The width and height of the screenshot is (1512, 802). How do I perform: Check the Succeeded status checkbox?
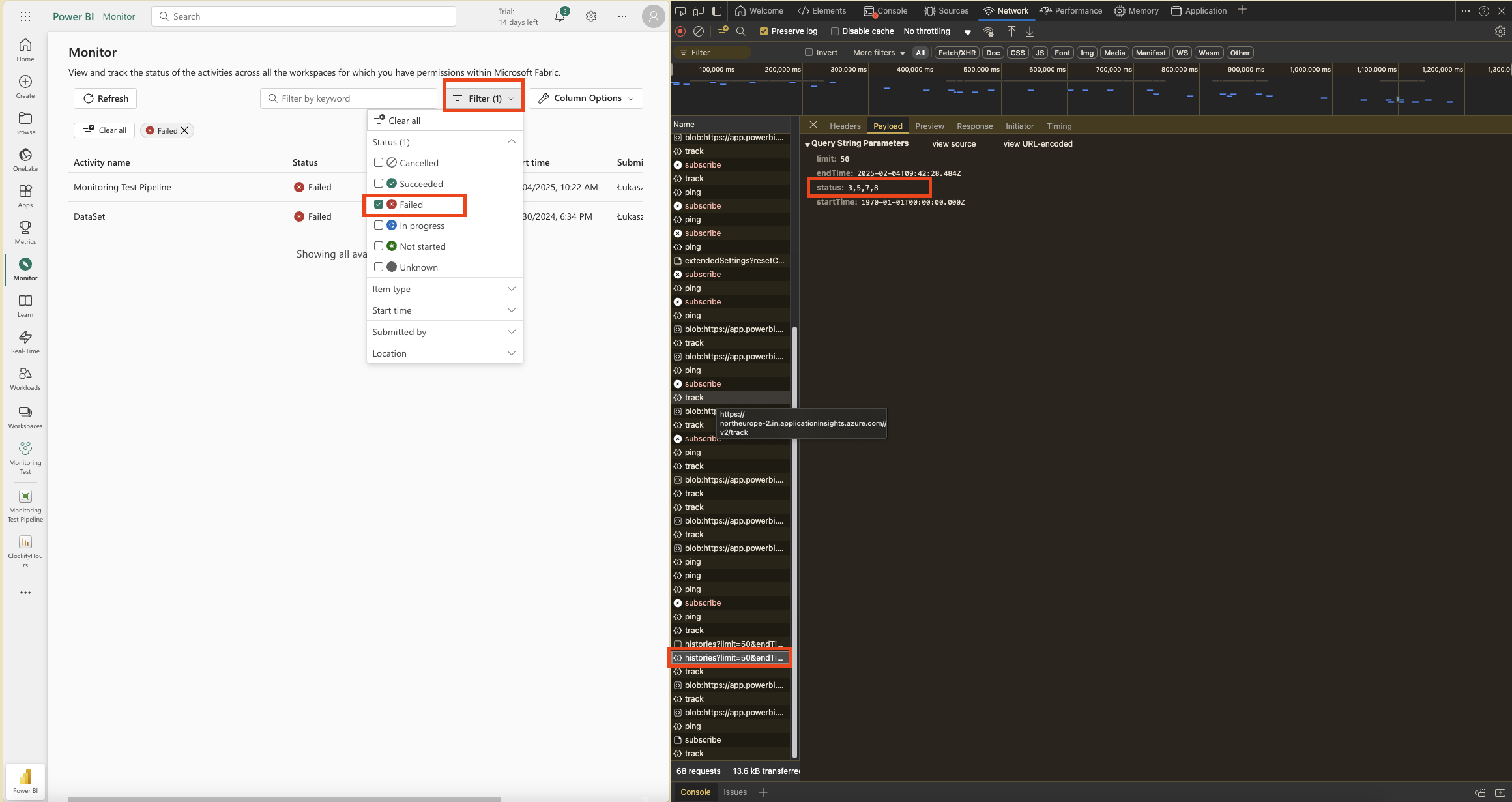379,184
